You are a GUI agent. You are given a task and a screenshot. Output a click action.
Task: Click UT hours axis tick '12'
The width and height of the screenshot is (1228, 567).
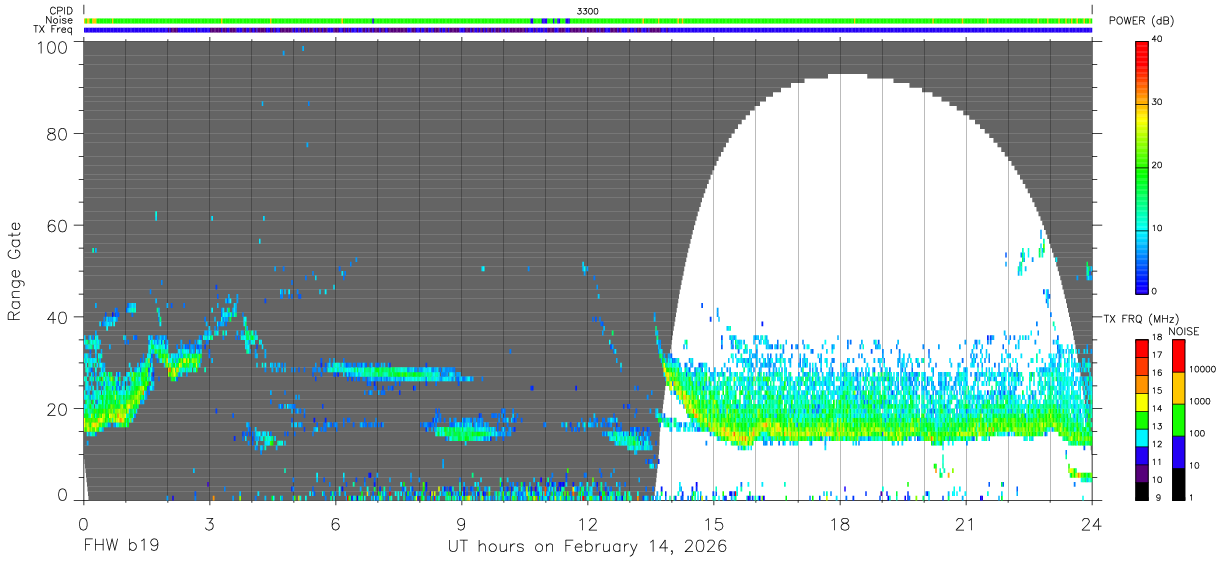pyautogui.click(x=587, y=523)
